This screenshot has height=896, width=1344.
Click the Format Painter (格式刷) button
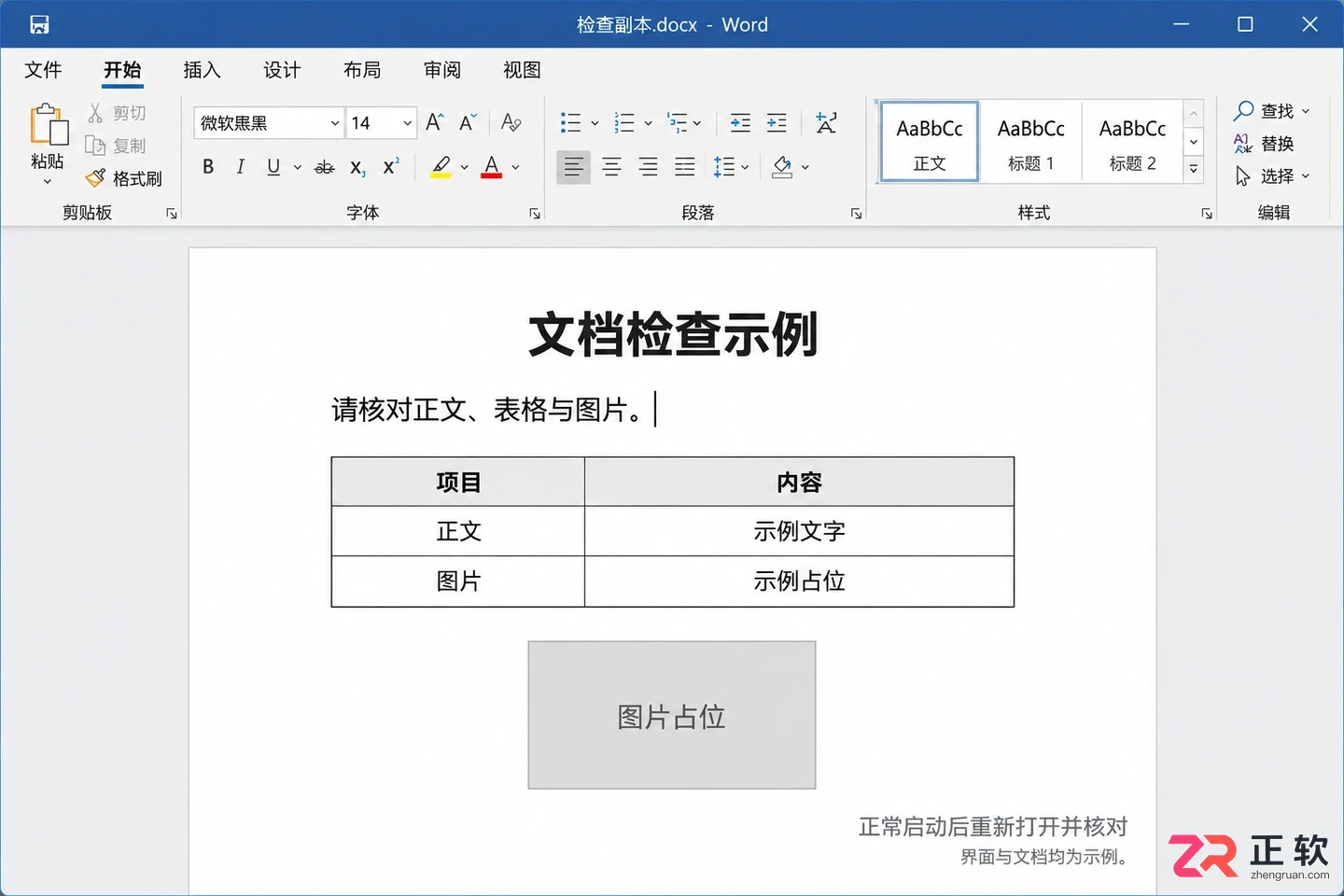coord(123,178)
